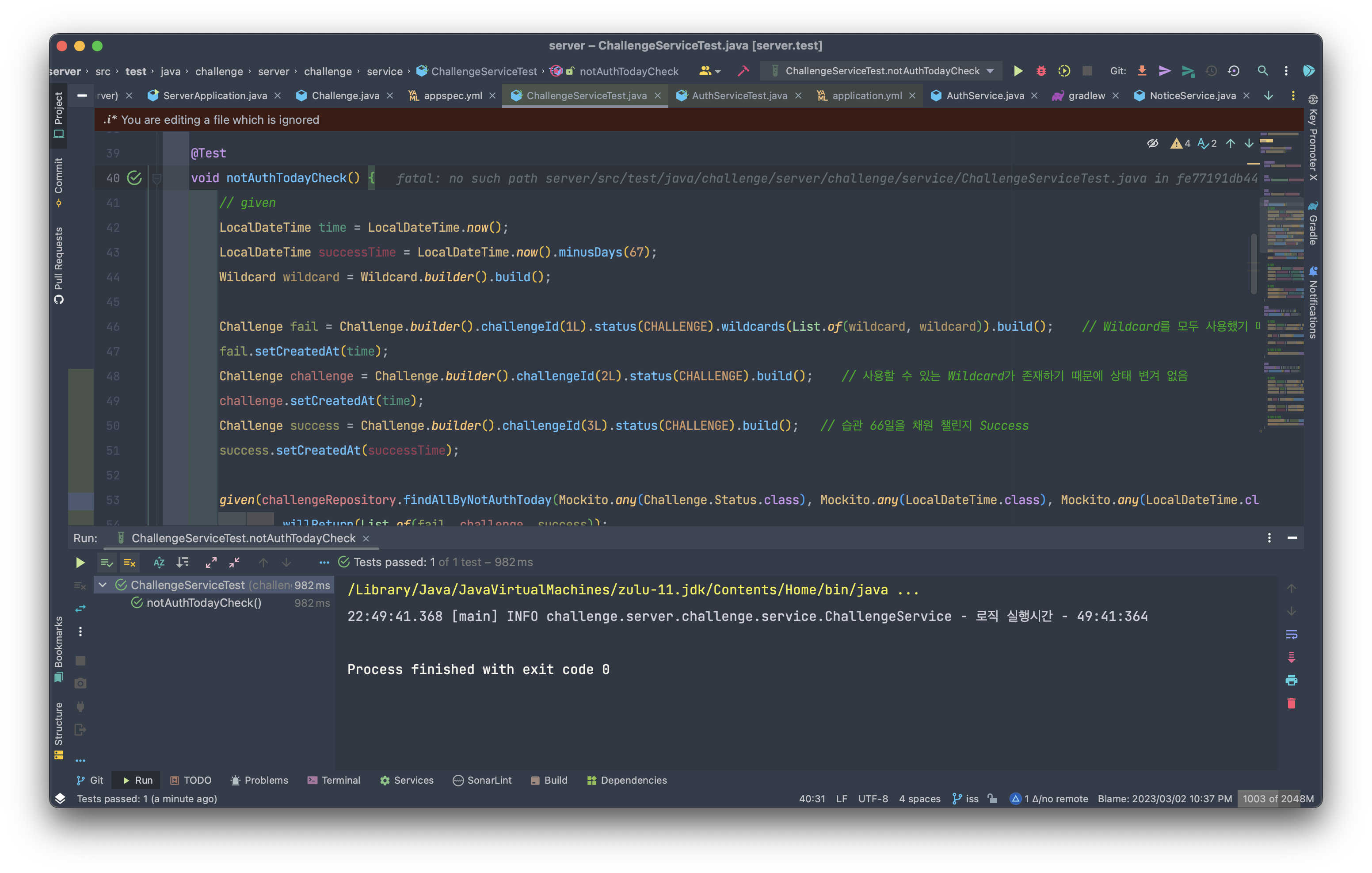Click gutter run icon on line 40

[x=134, y=178]
